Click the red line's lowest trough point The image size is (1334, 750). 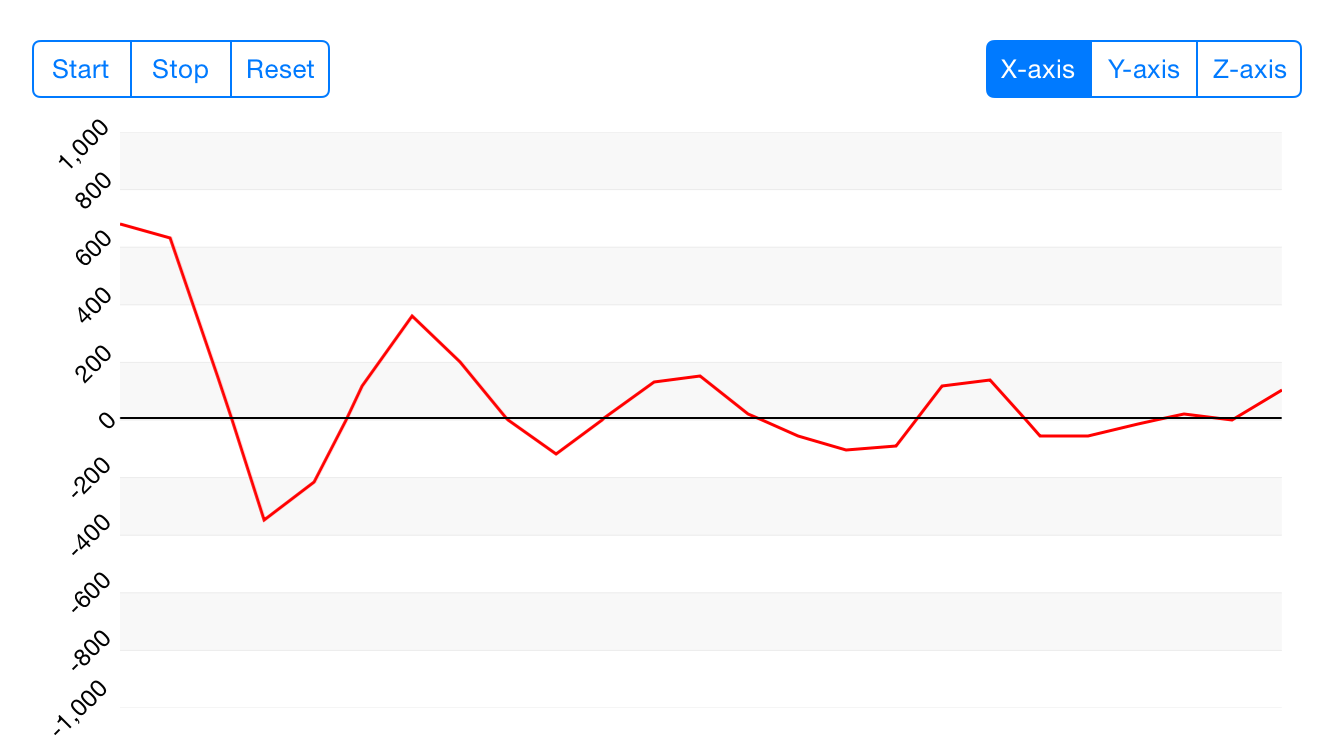(264, 520)
